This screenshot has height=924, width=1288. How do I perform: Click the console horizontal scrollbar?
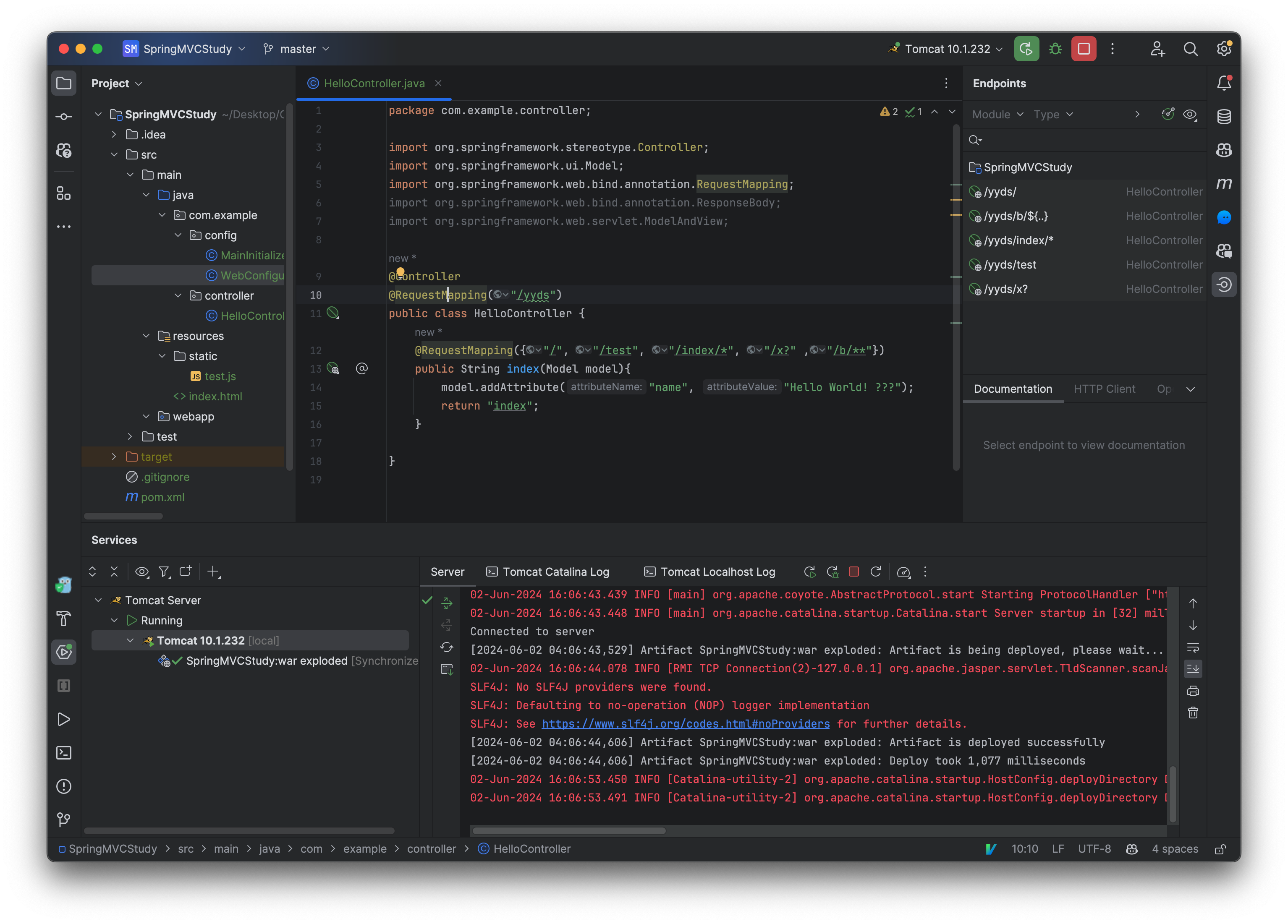coord(568,830)
